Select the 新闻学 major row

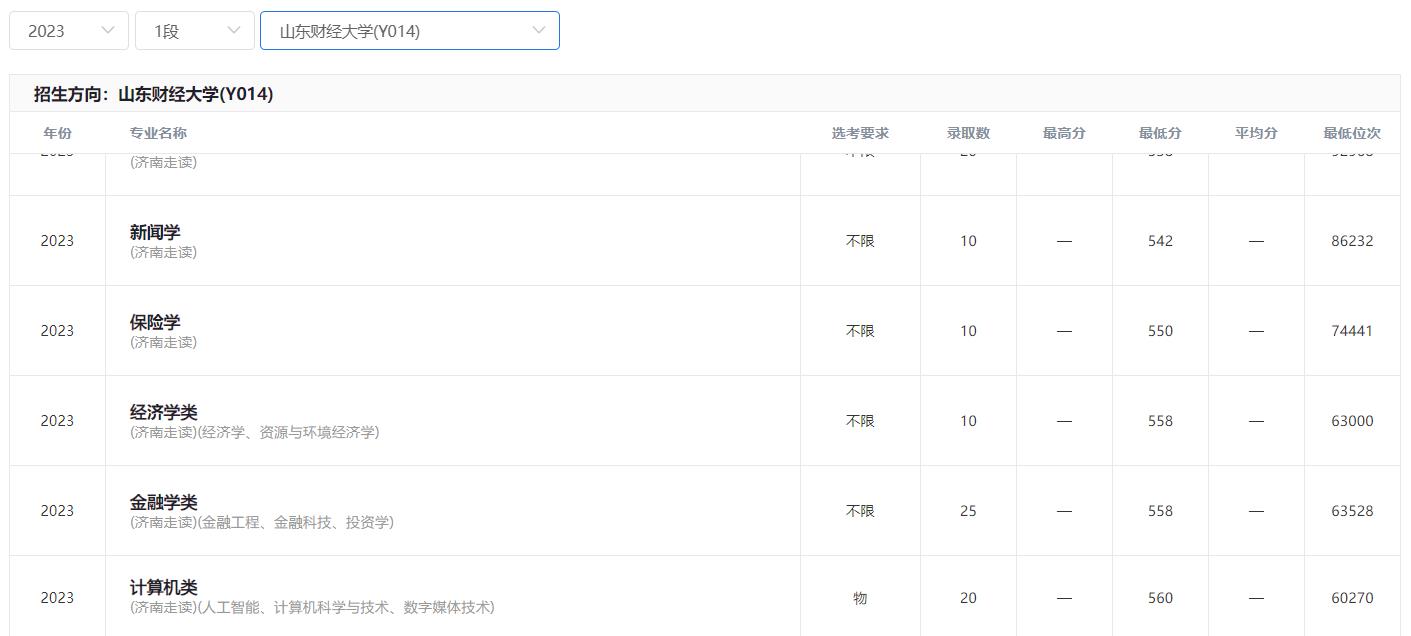(x=155, y=232)
